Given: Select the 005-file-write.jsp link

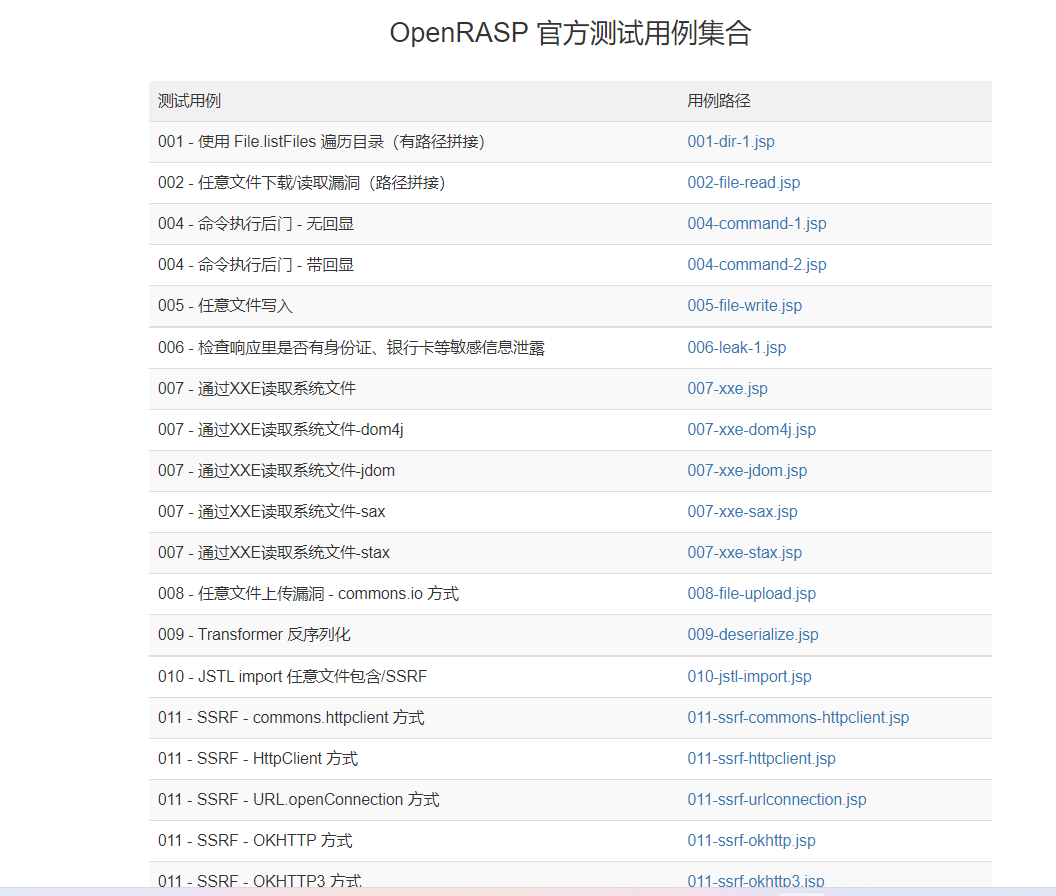Looking at the screenshot, I should 744,306.
